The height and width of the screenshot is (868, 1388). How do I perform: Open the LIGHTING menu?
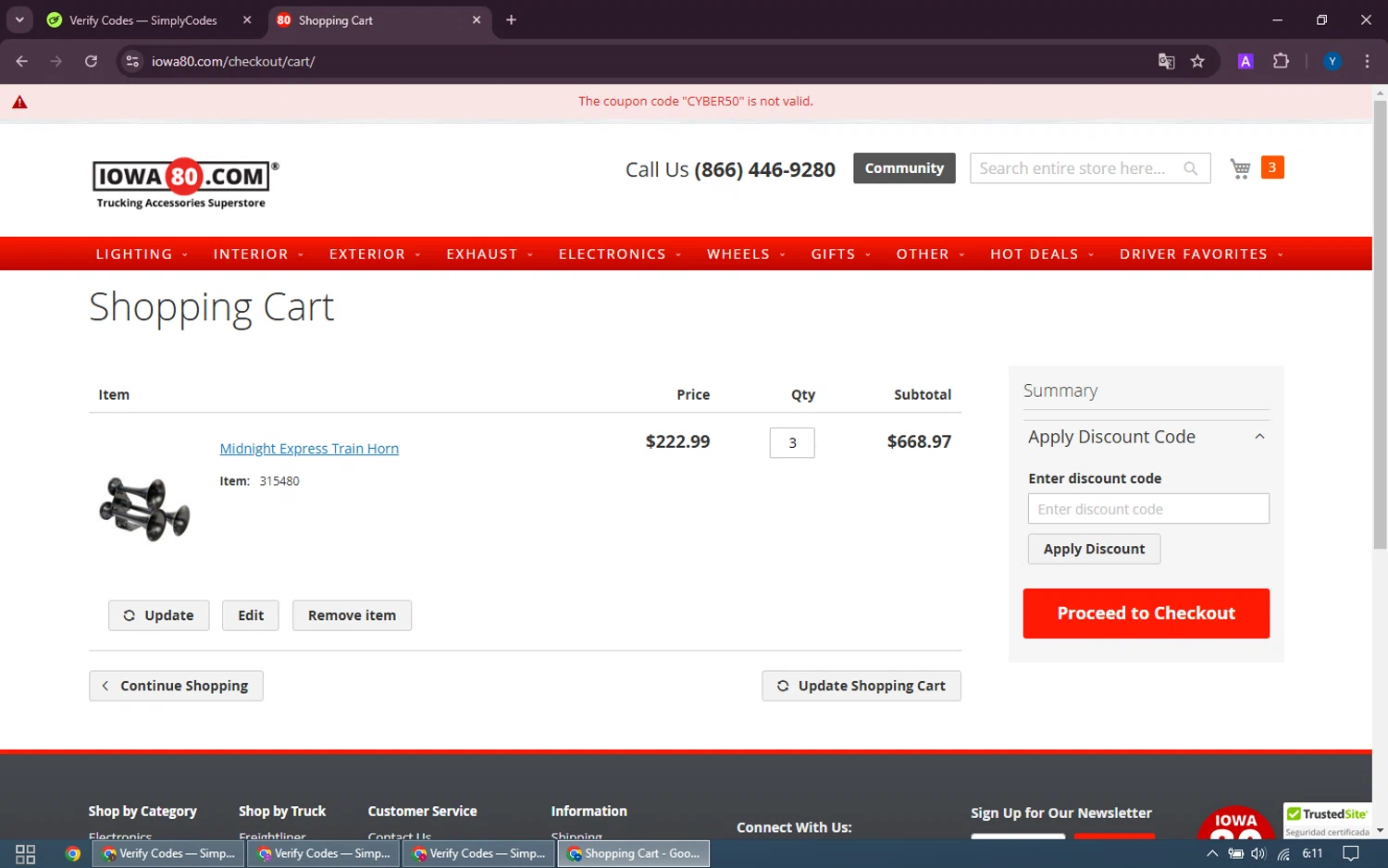[x=142, y=254]
